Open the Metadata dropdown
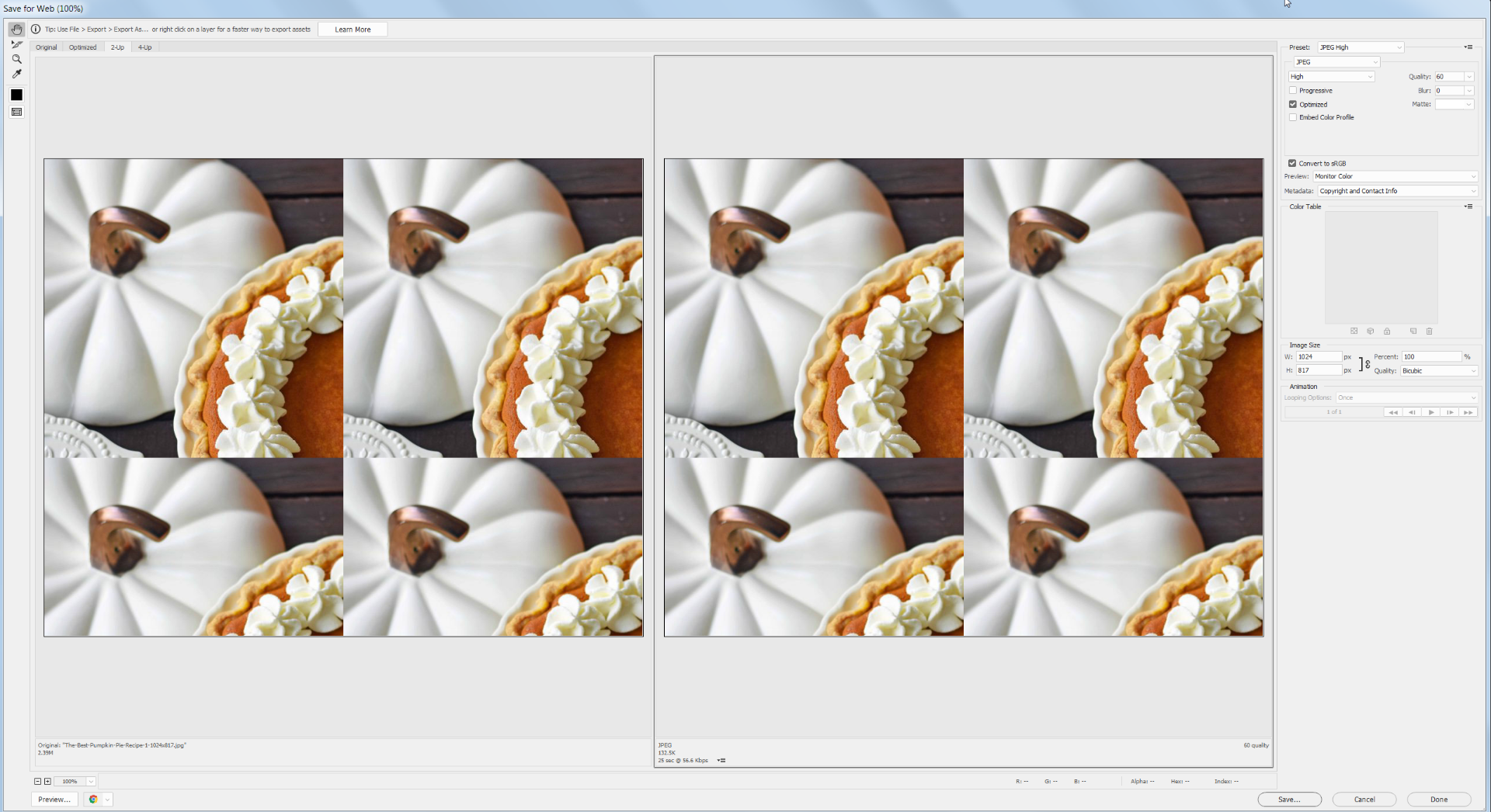Viewport: 1491px width, 812px height. coord(1396,191)
